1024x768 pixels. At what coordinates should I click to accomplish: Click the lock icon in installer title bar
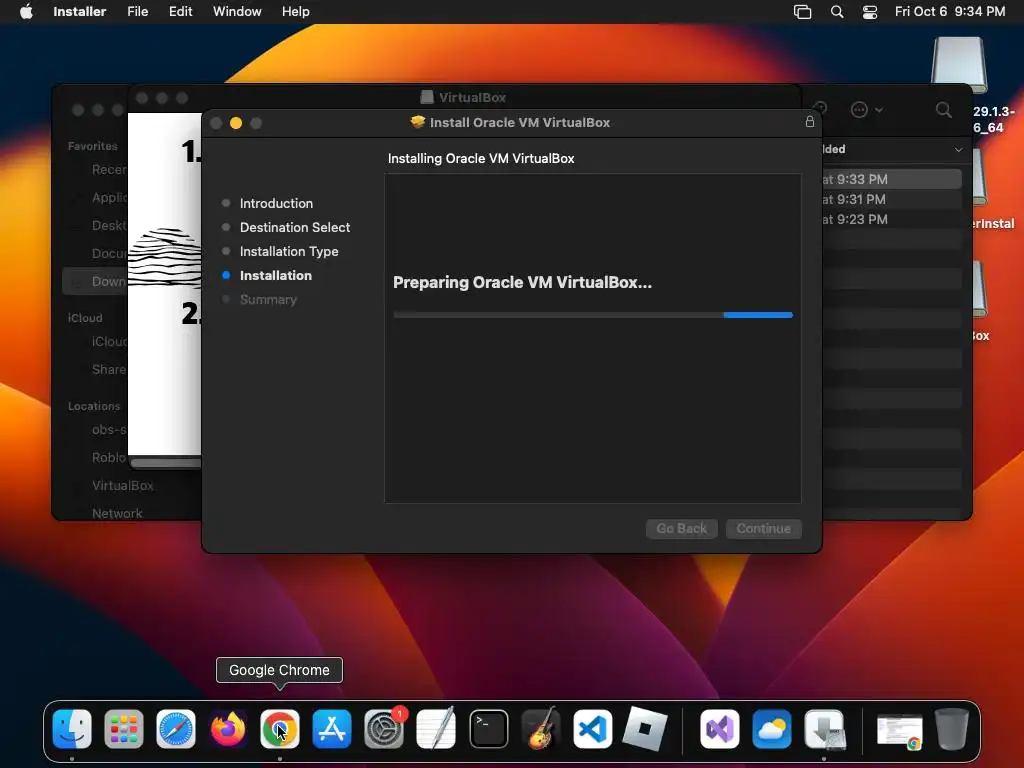click(810, 121)
